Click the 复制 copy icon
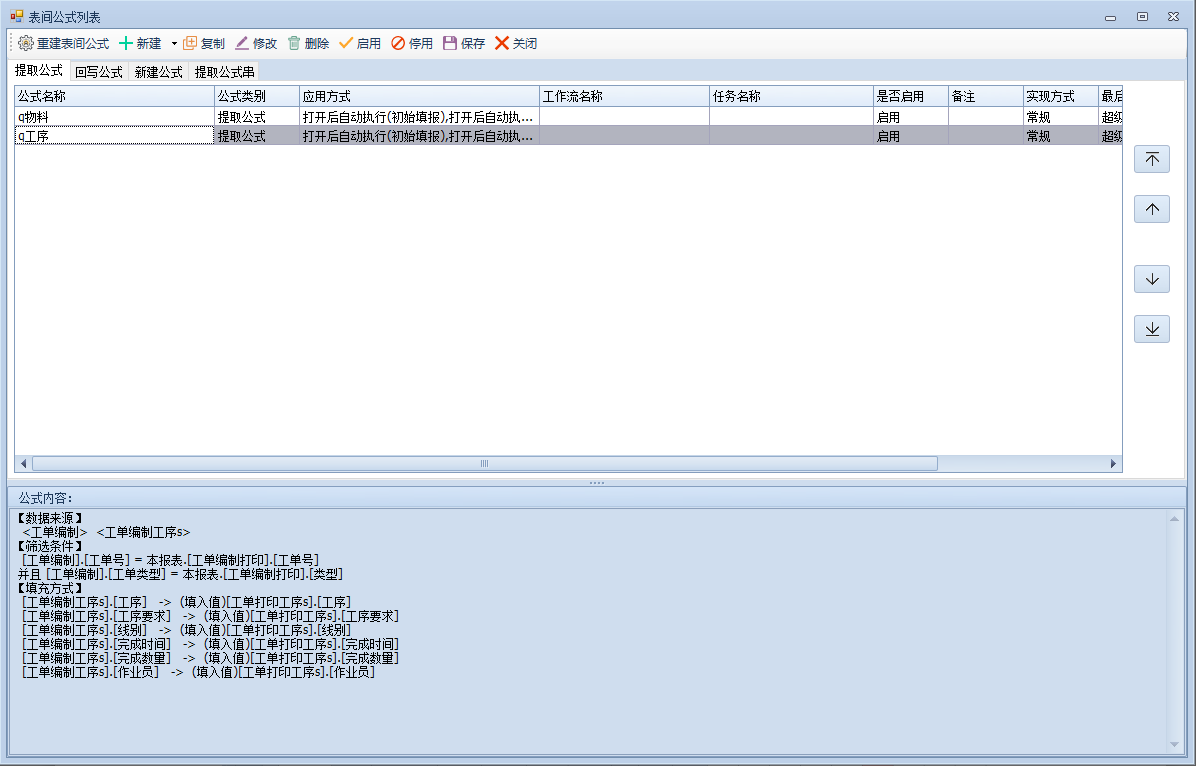The image size is (1196, 766). [190, 44]
